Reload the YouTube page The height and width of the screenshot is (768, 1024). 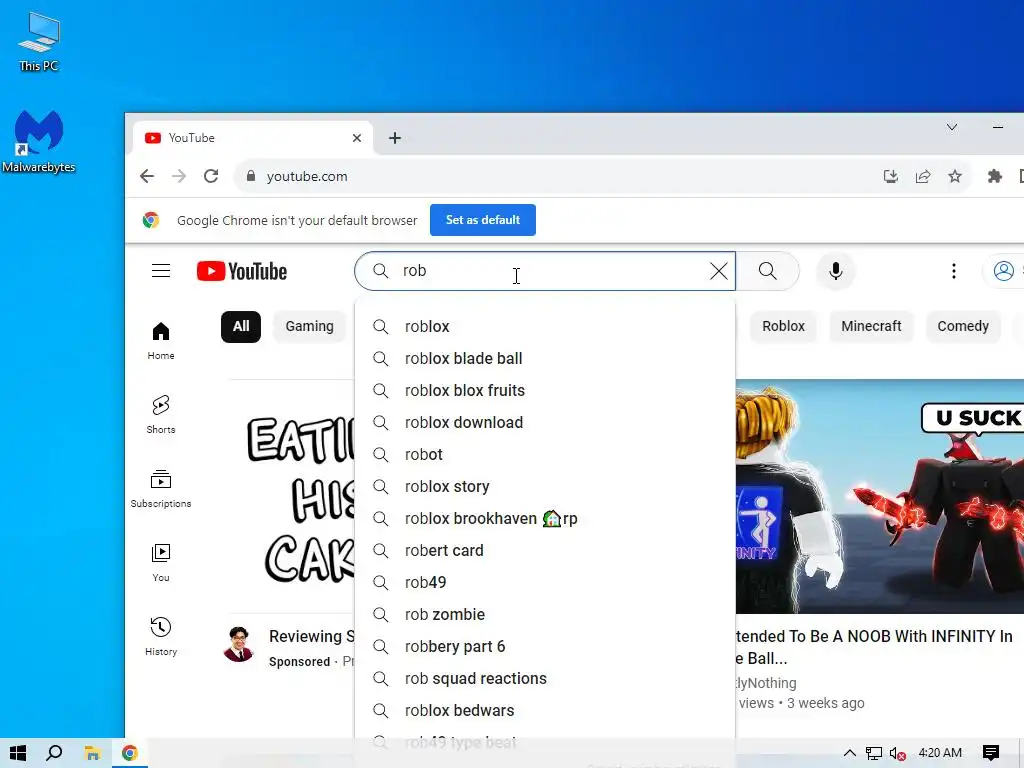[211, 176]
